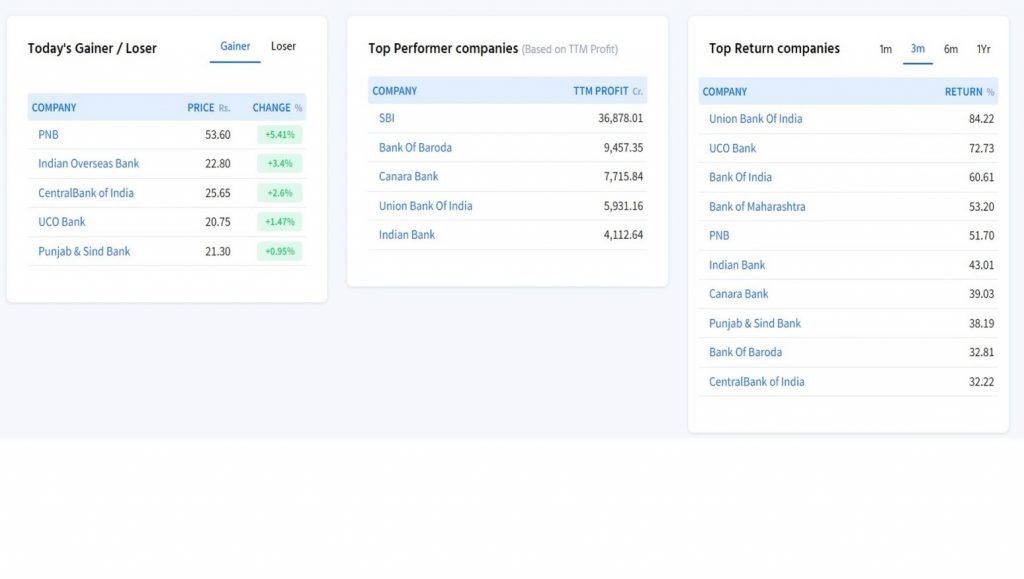Select the return value 84.22

[x=982, y=119]
